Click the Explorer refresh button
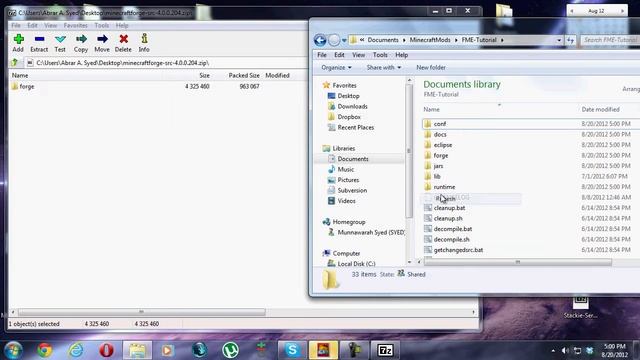 (x=570, y=40)
